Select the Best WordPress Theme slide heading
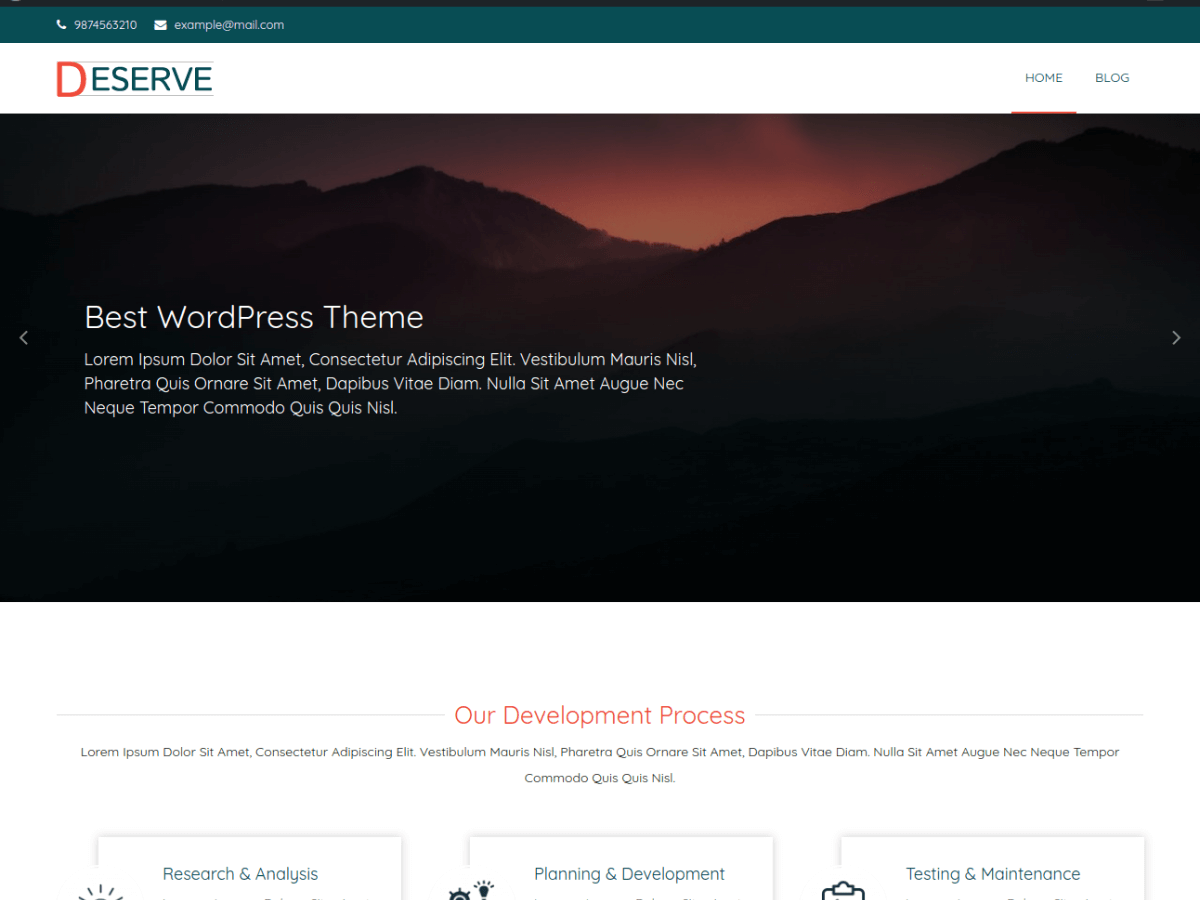The height and width of the screenshot is (900, 1200). point(254,317)
